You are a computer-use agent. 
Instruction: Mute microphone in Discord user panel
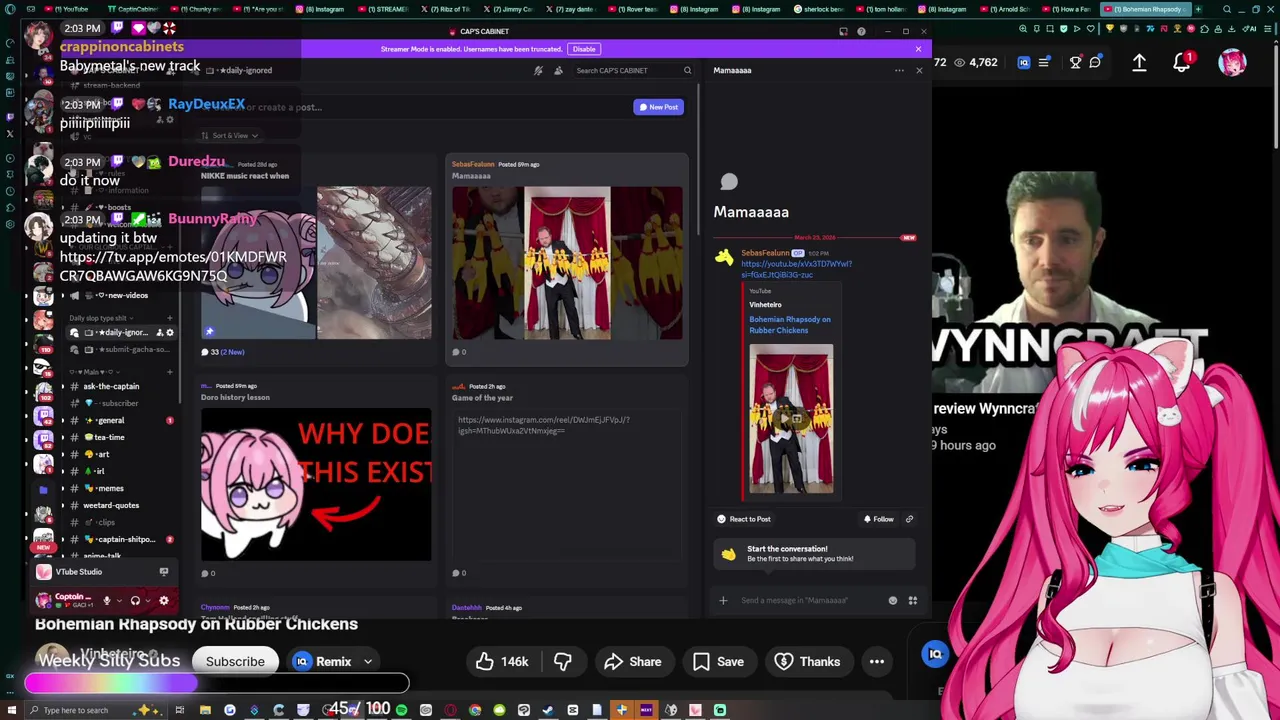pos(106,600)
